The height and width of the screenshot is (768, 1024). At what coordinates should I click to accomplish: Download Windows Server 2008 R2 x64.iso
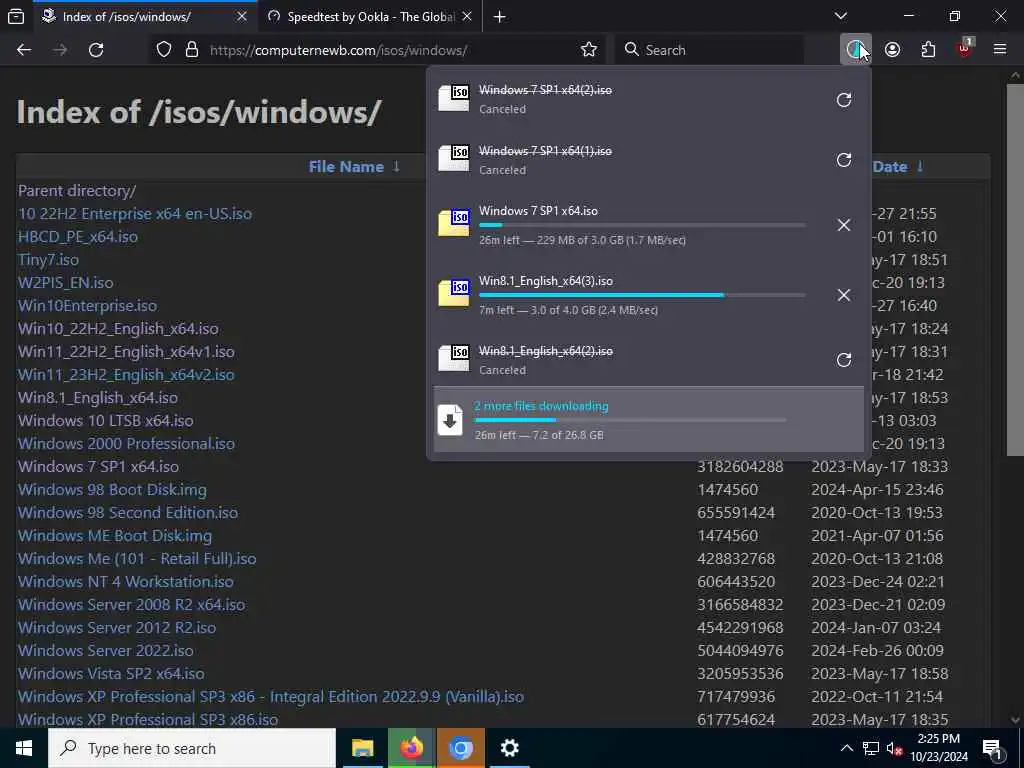131,605
